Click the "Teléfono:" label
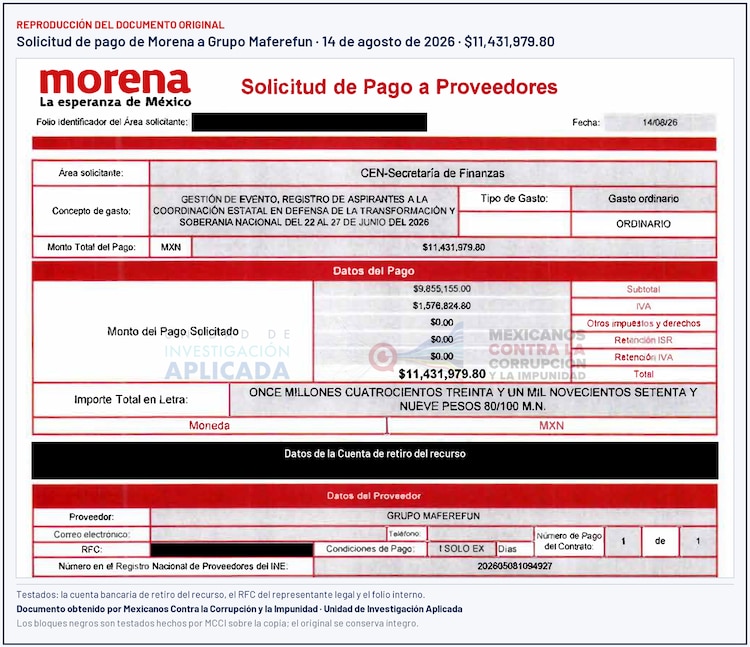This screenshot has width=750, height=647. (x=405, y=534)
